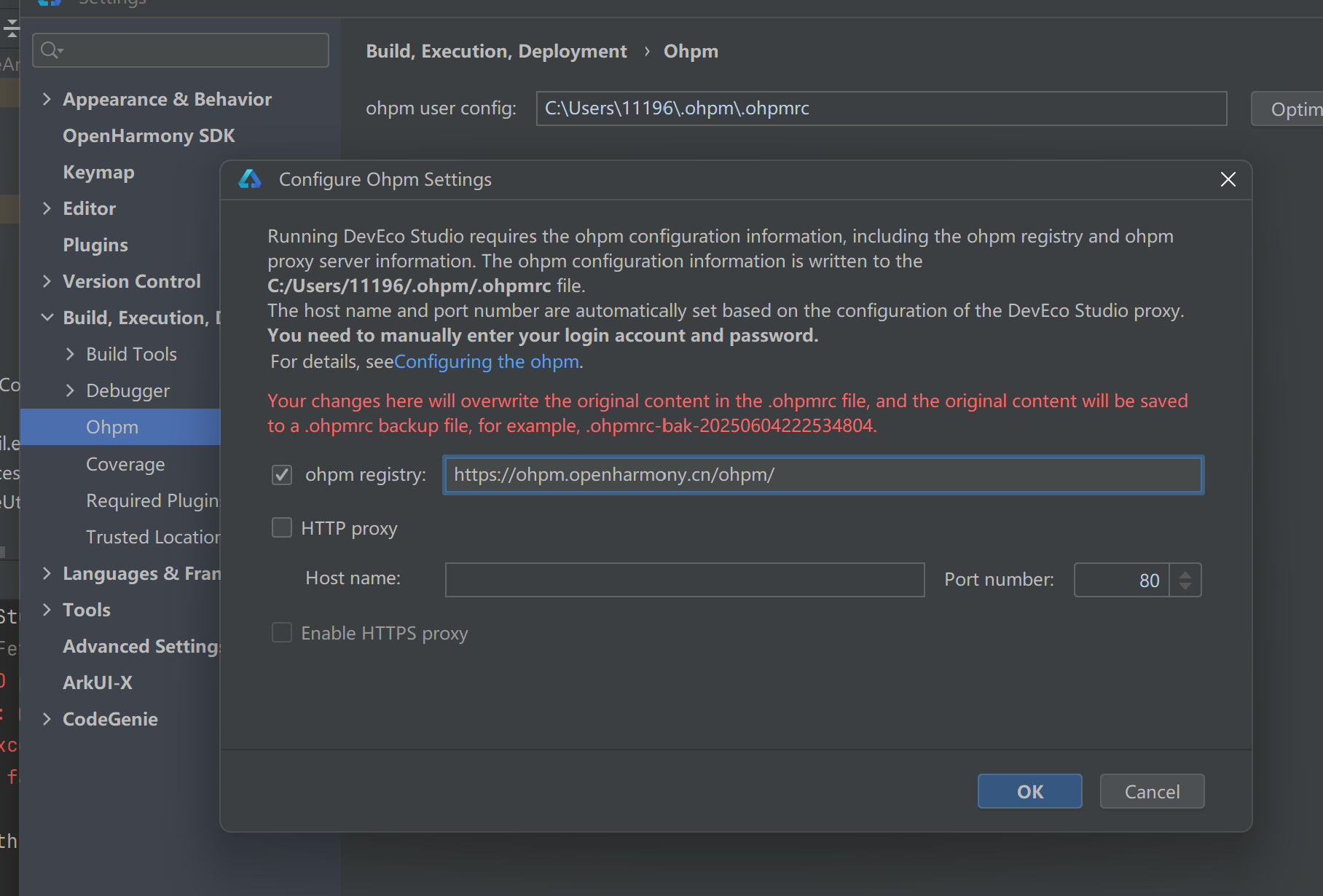Viewport: 1323px width, 896px height.
Task: Open the OpenHarmony SDK settings page
Action: point(149,135)
